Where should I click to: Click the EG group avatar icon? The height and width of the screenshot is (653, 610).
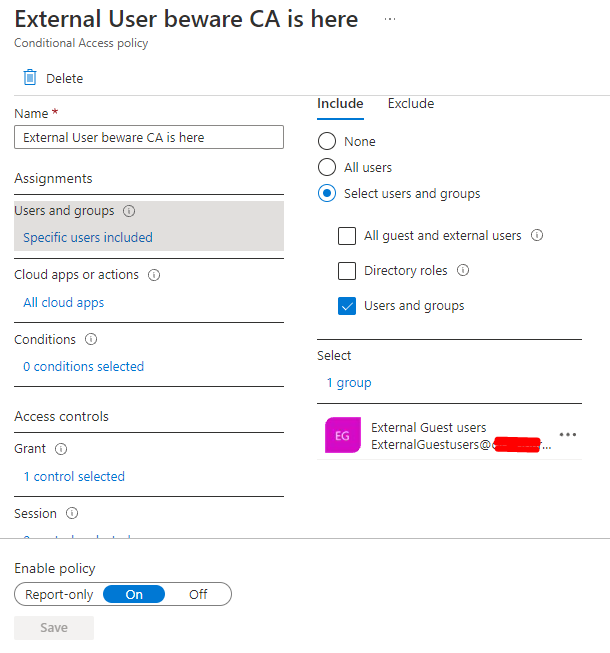tap(342, 435)
